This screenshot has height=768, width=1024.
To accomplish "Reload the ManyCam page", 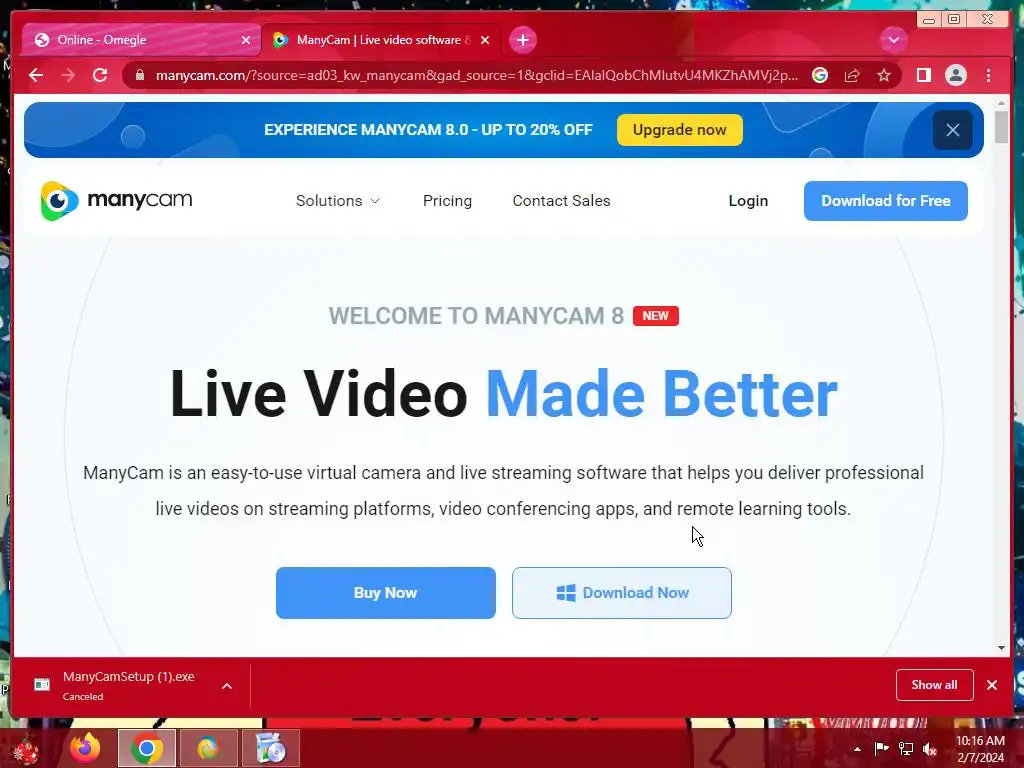I will coord(100,75).
